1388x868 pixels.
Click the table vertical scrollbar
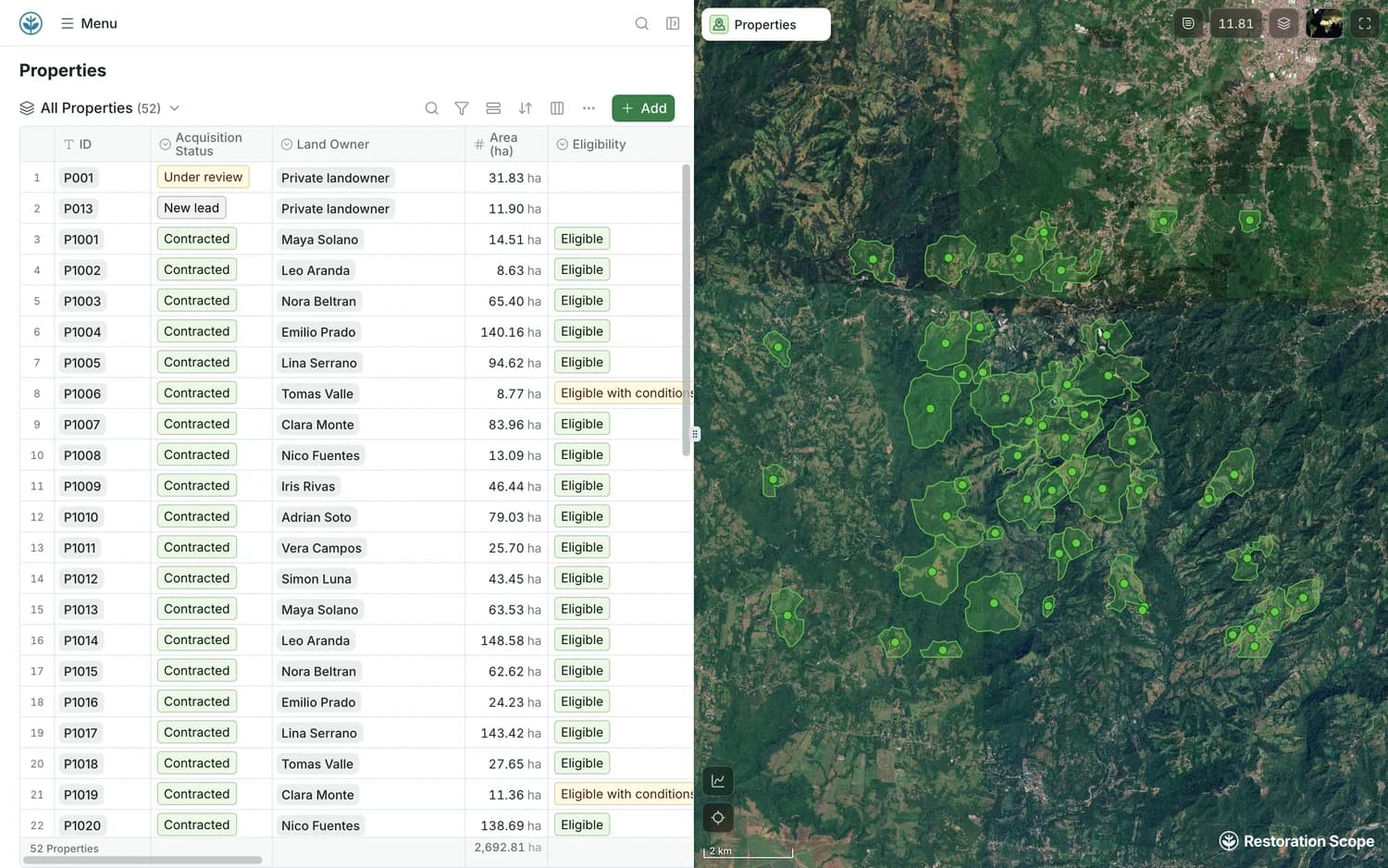point(686,310)
